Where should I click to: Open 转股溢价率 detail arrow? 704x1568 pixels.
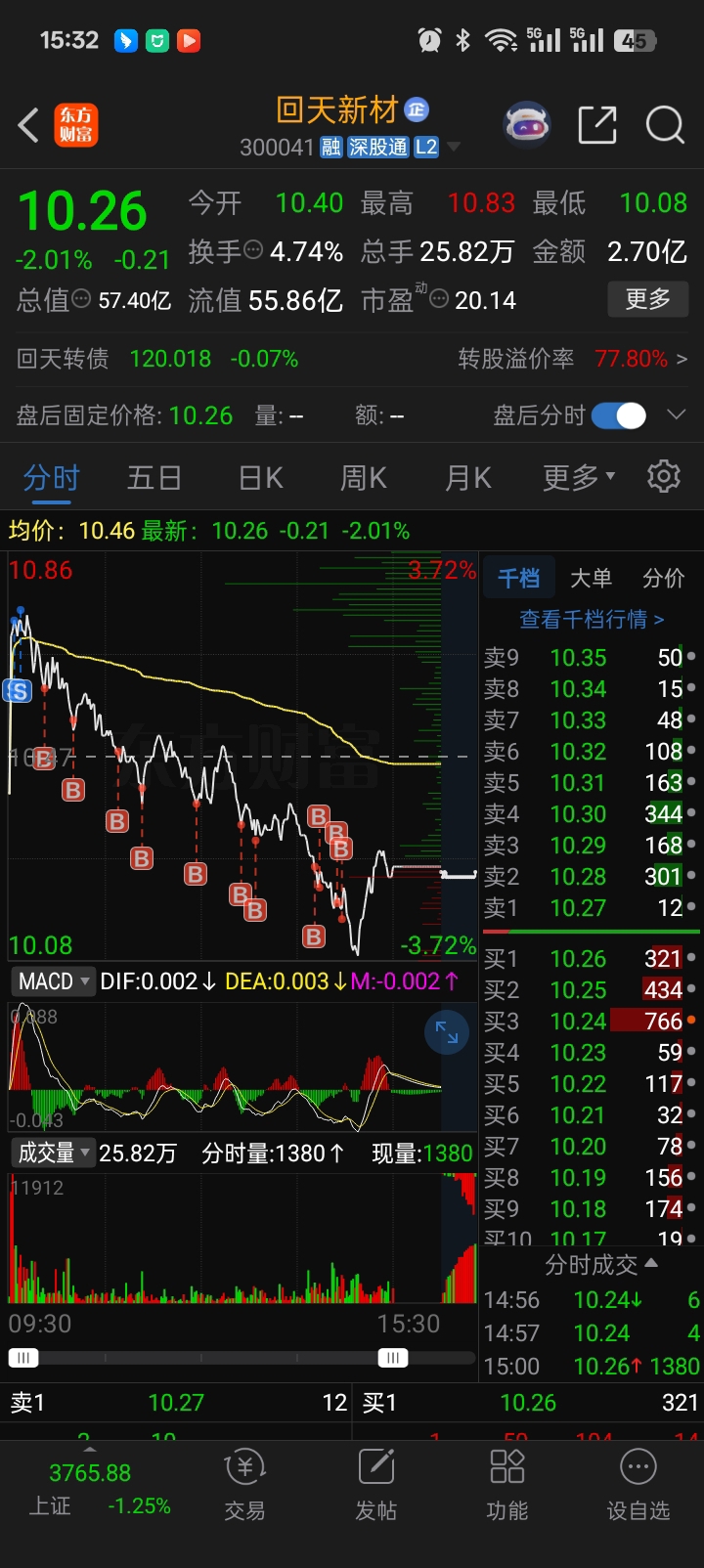point(682,359)
